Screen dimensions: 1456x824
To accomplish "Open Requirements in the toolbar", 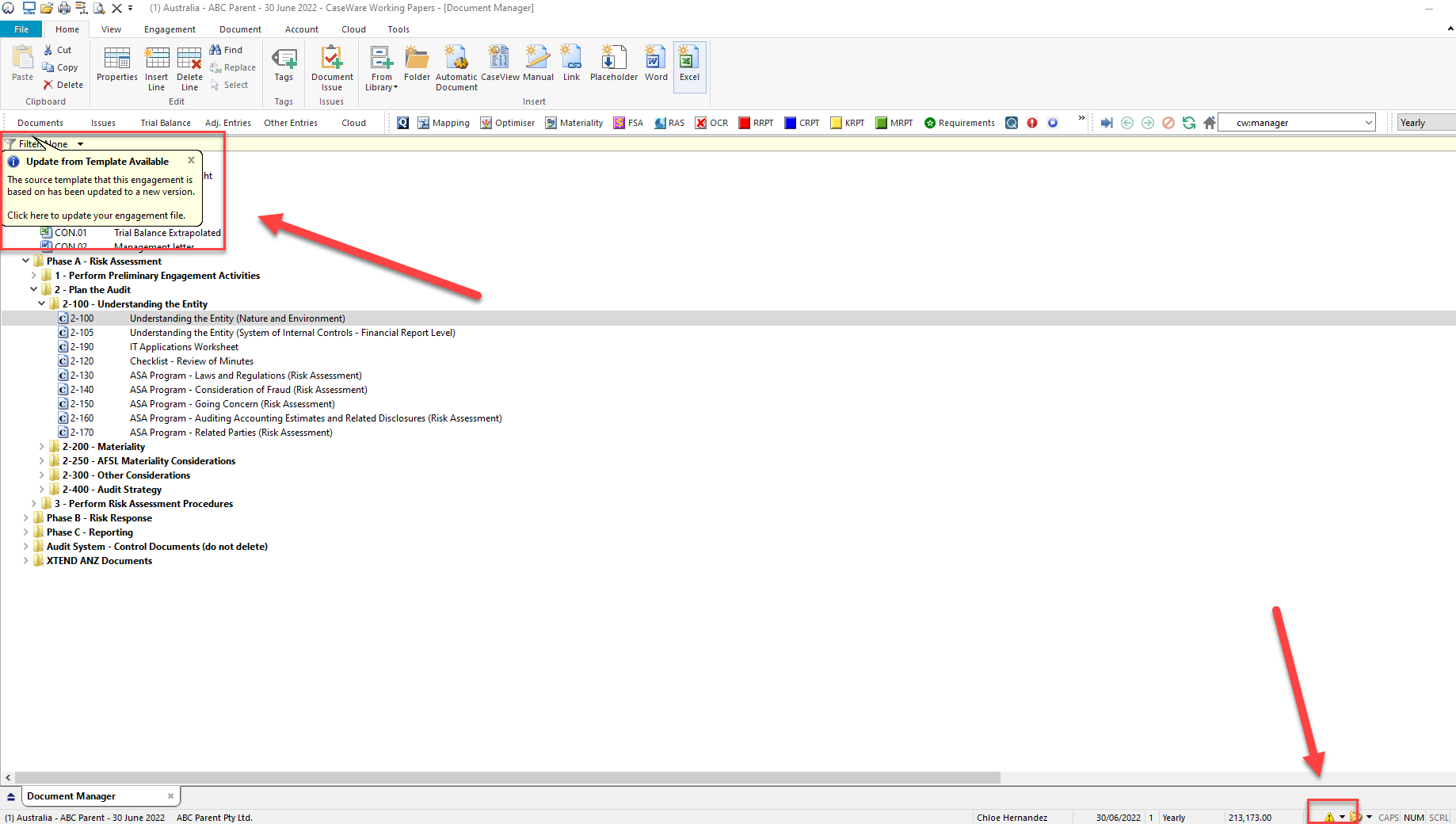I will 959,123.
